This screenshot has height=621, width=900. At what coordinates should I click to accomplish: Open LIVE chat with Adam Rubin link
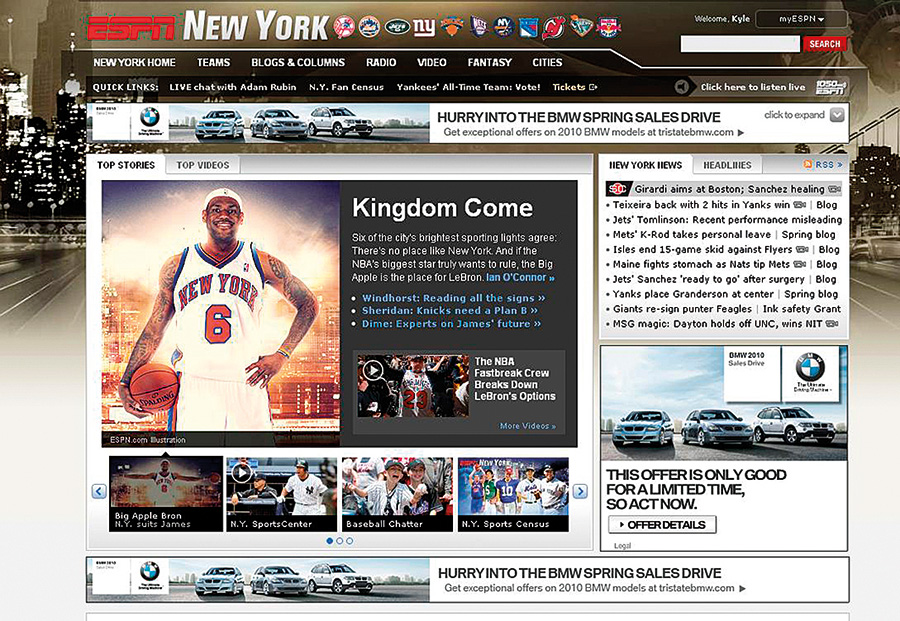(232, 87)
